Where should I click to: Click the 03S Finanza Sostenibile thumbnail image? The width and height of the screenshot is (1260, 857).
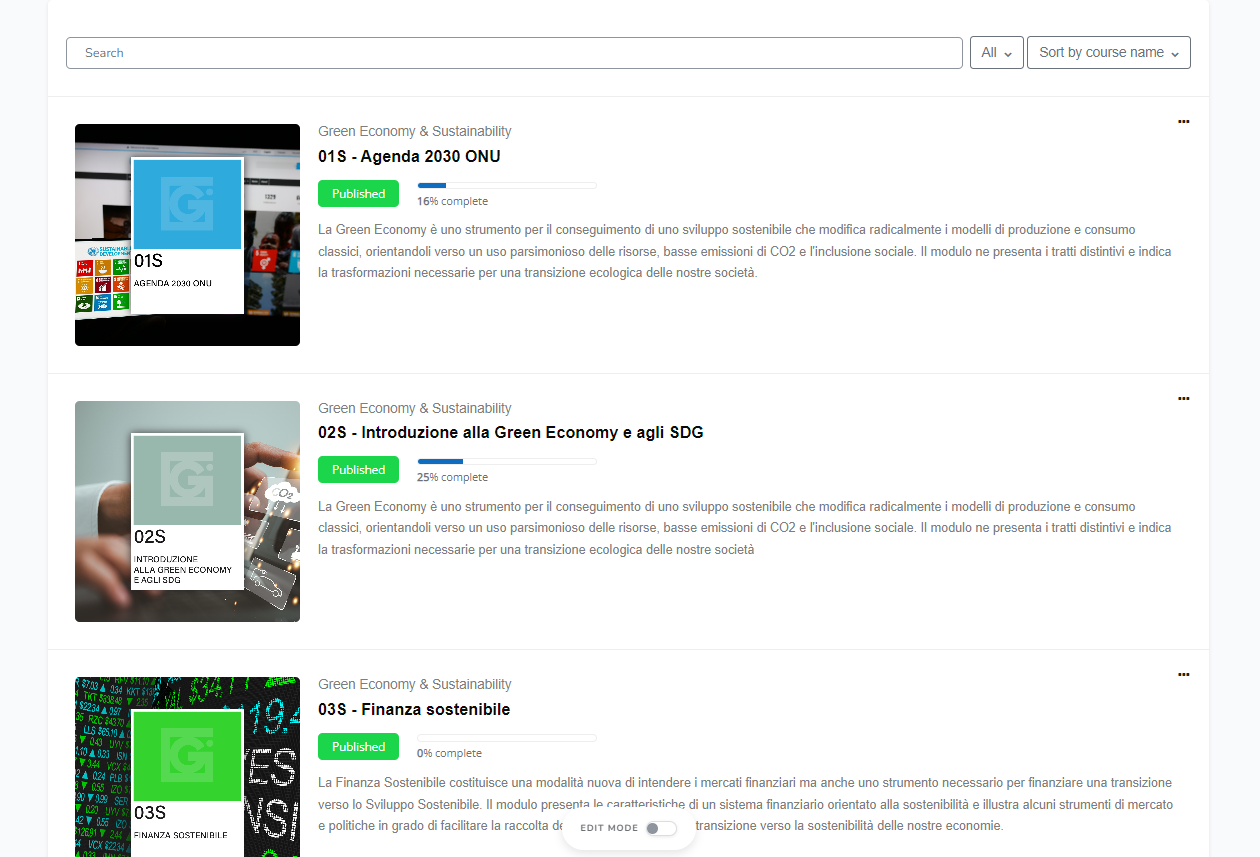pyautogui.click(x=187, y=767)
